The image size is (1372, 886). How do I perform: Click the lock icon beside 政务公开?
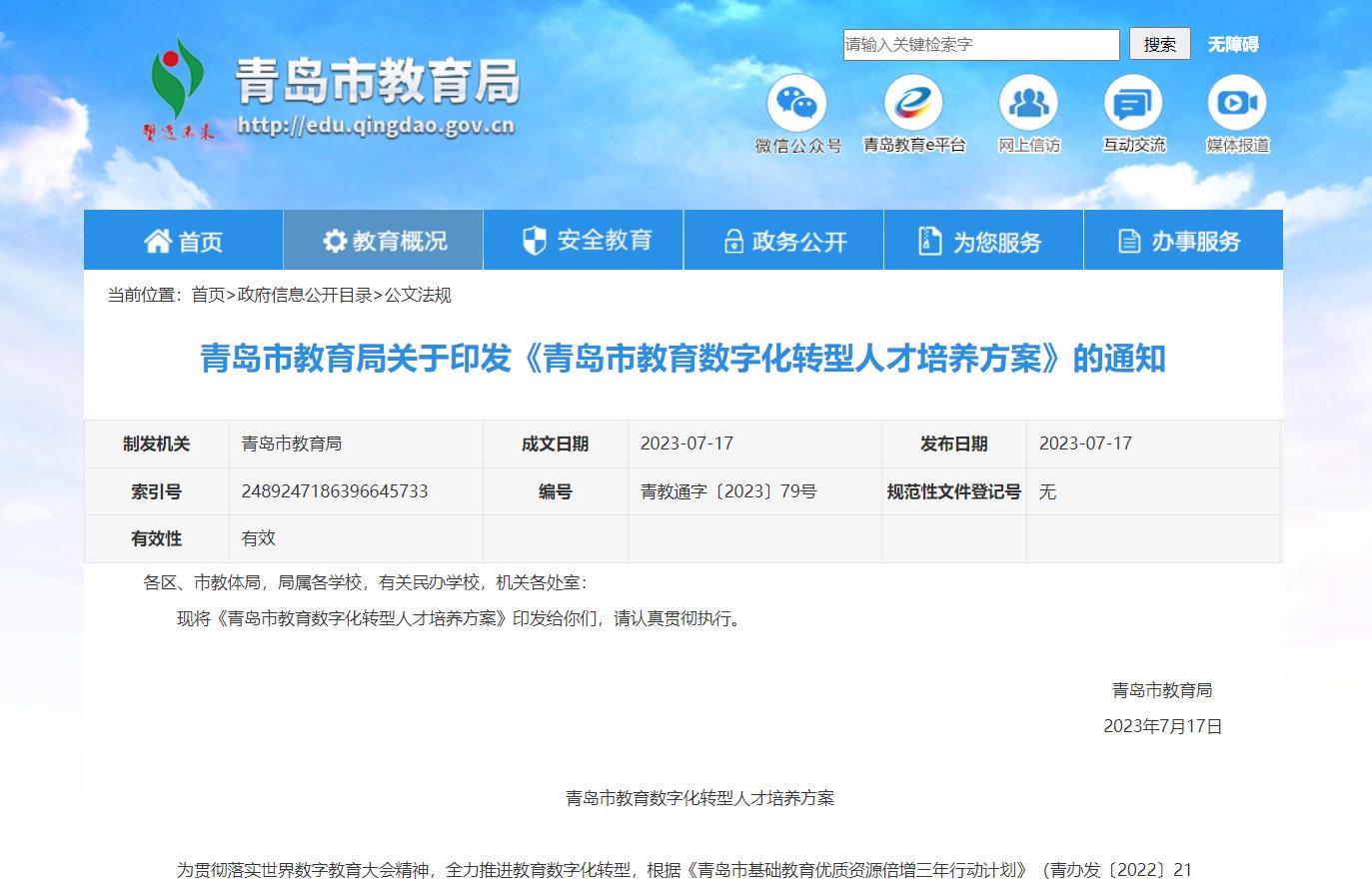coord(733,242)
